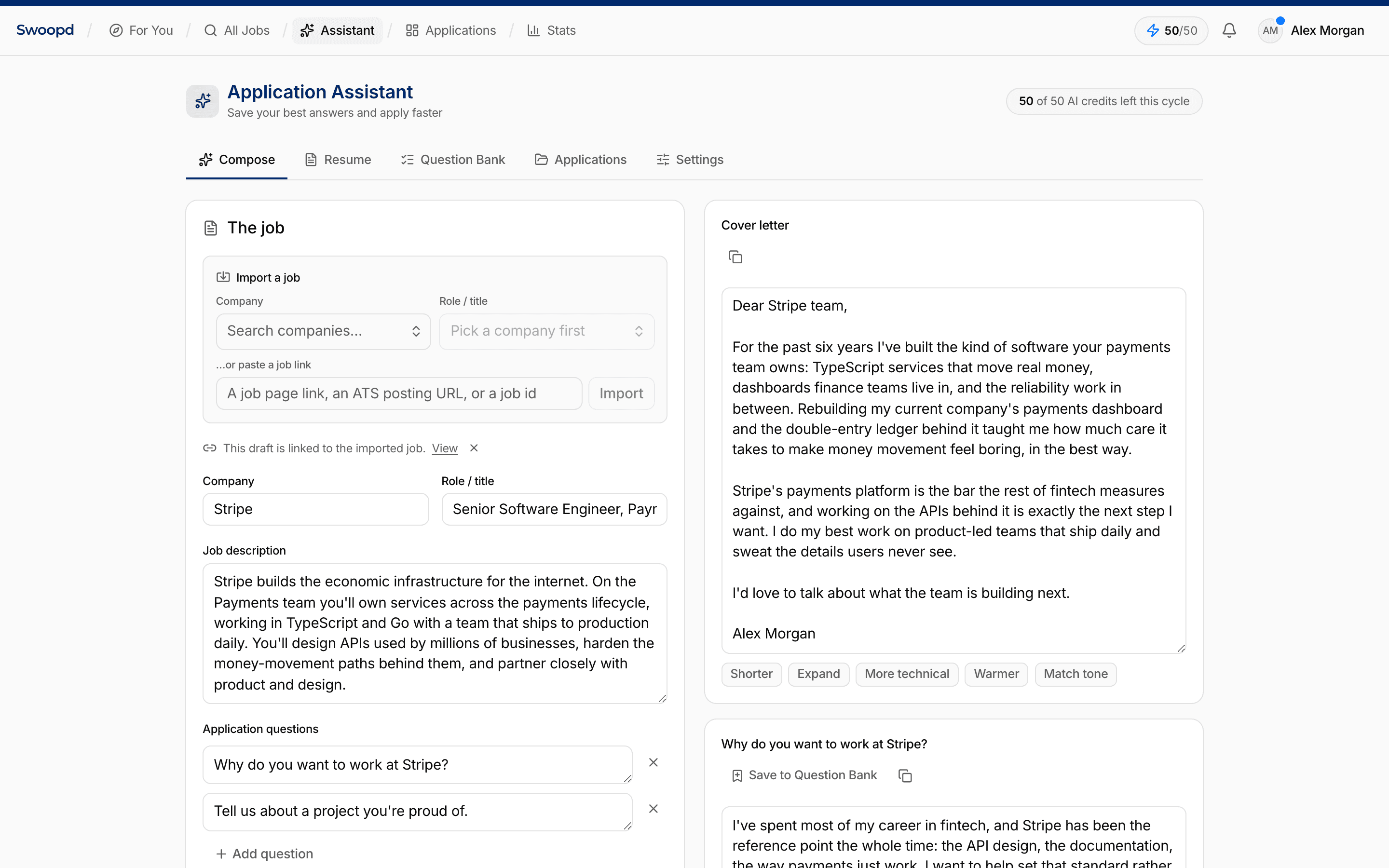This screenshot has height=868, width=1389.
Task: Click Add question
Action: pyautogui.click(x=265, y=854)
